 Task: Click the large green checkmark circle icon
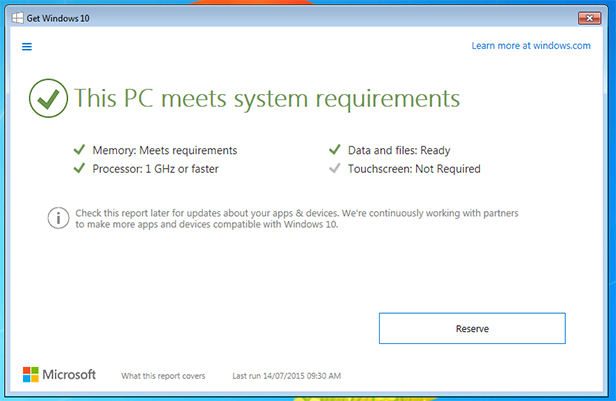48,98
